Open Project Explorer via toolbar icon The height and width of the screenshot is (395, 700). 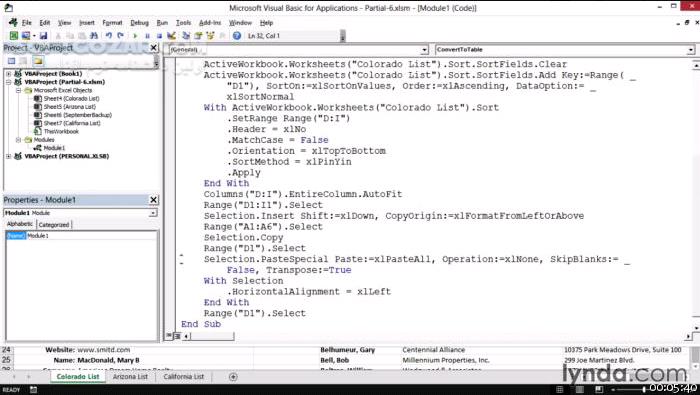(186, 36)
